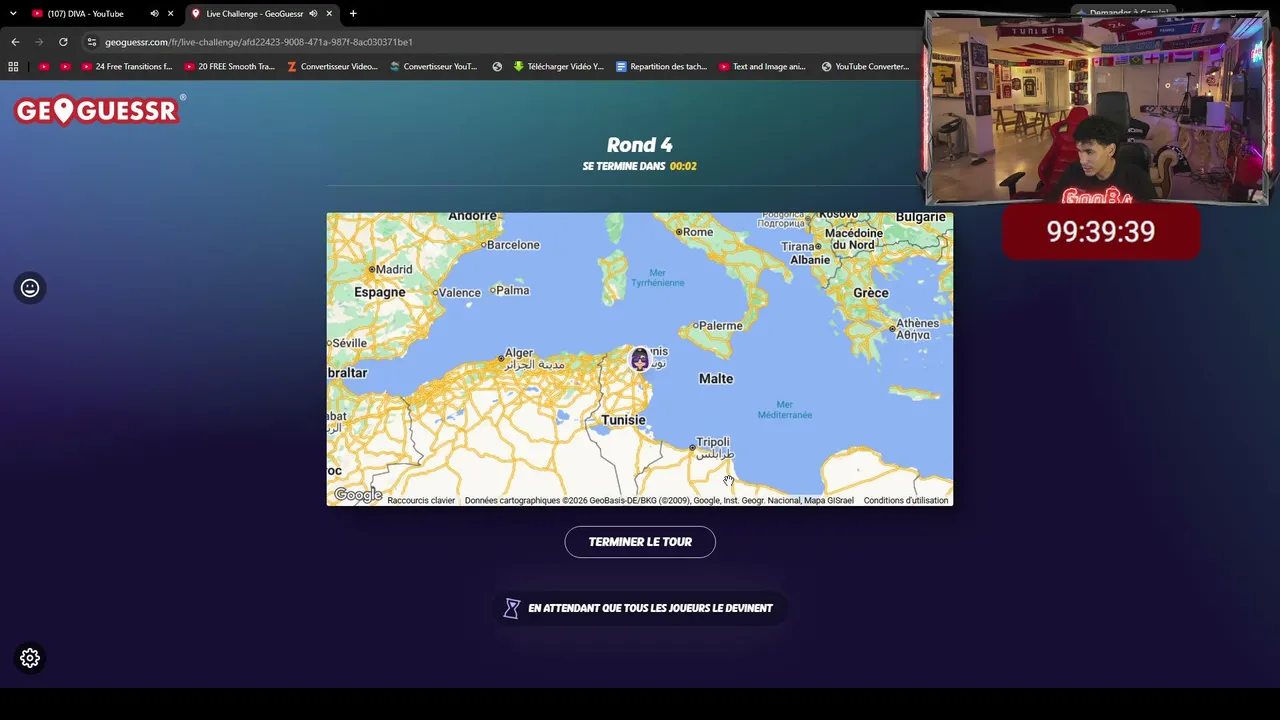The height and width of the screenshot is (720, 1280).
Task: Click the Grèce country label on map
Action: [871, 293]
